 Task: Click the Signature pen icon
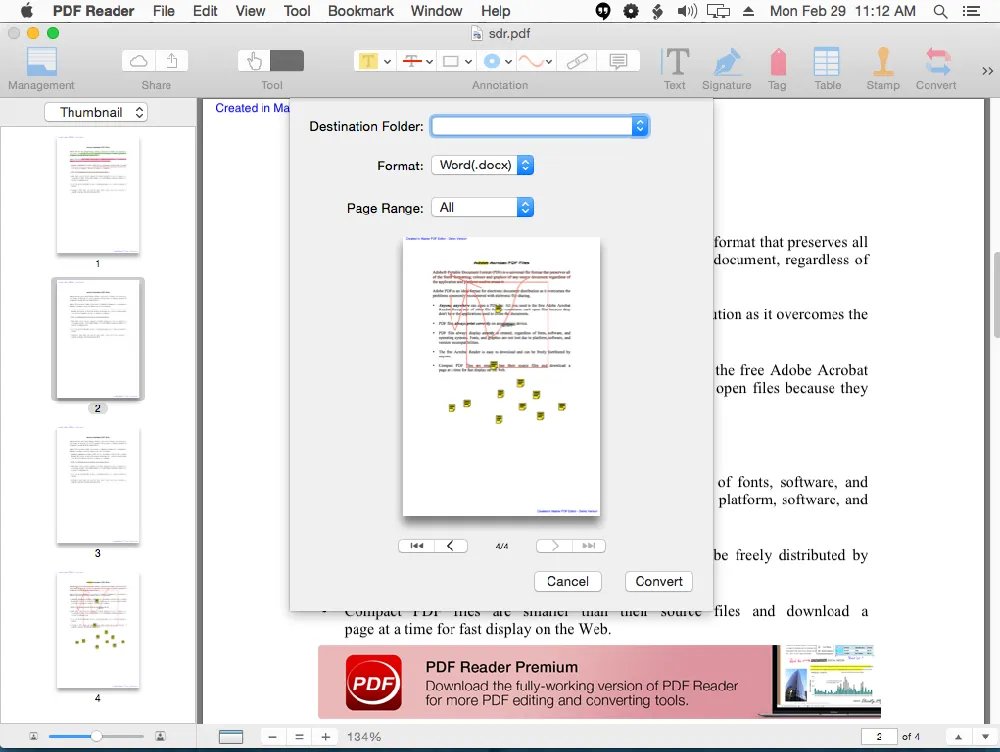point(726,62)
